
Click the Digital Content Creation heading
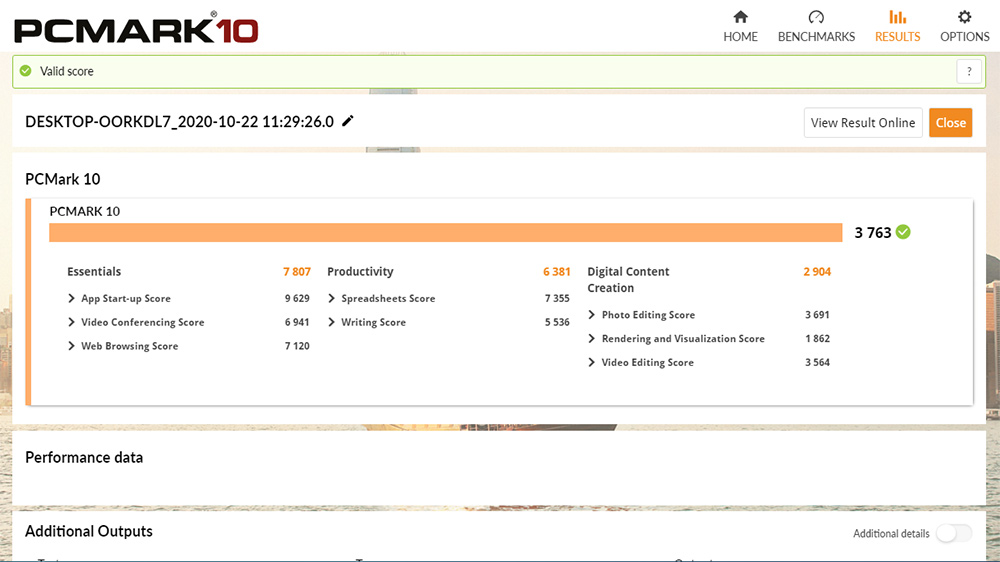628,279
